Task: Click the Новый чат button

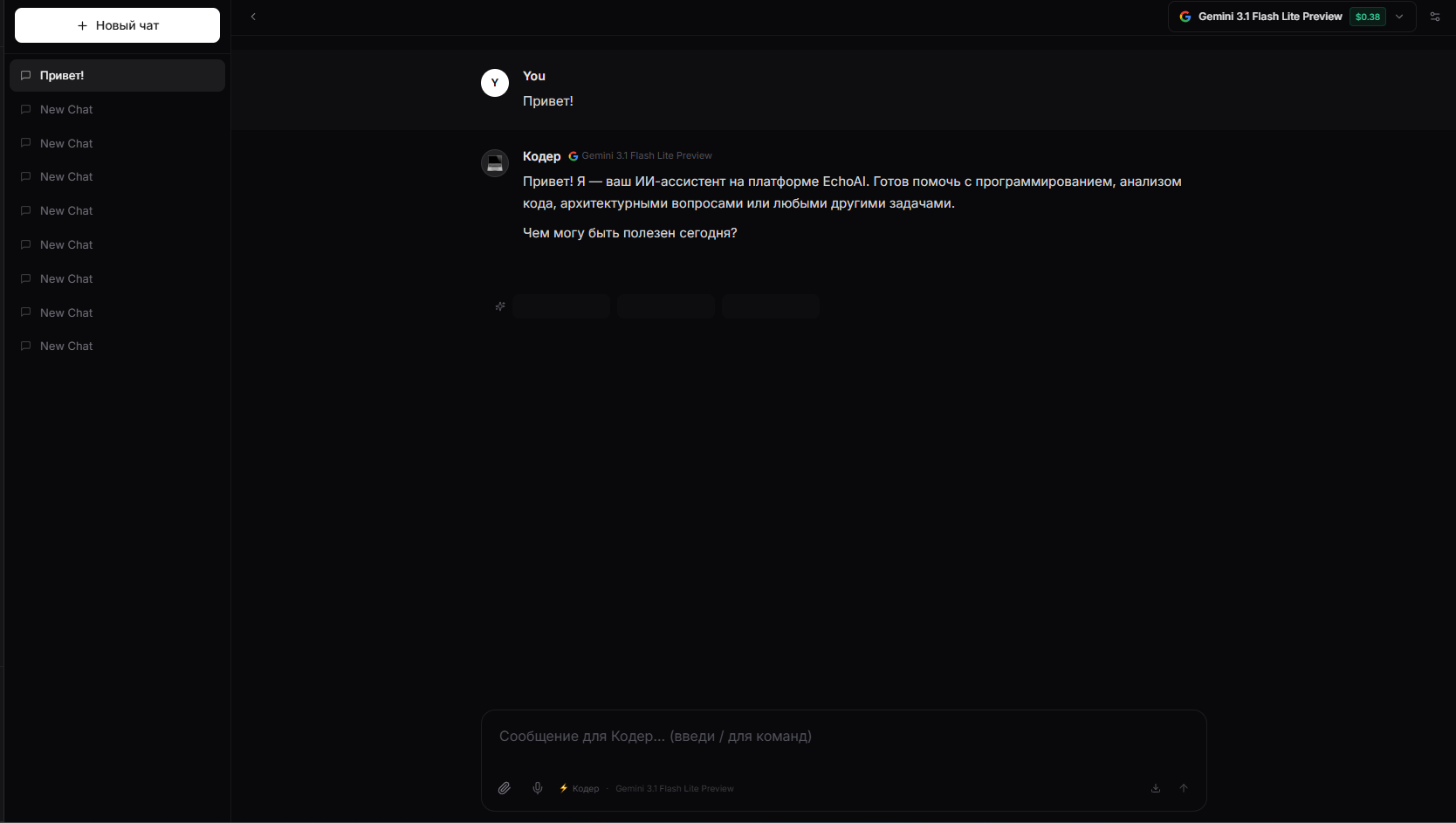Action: coord(117,25)
